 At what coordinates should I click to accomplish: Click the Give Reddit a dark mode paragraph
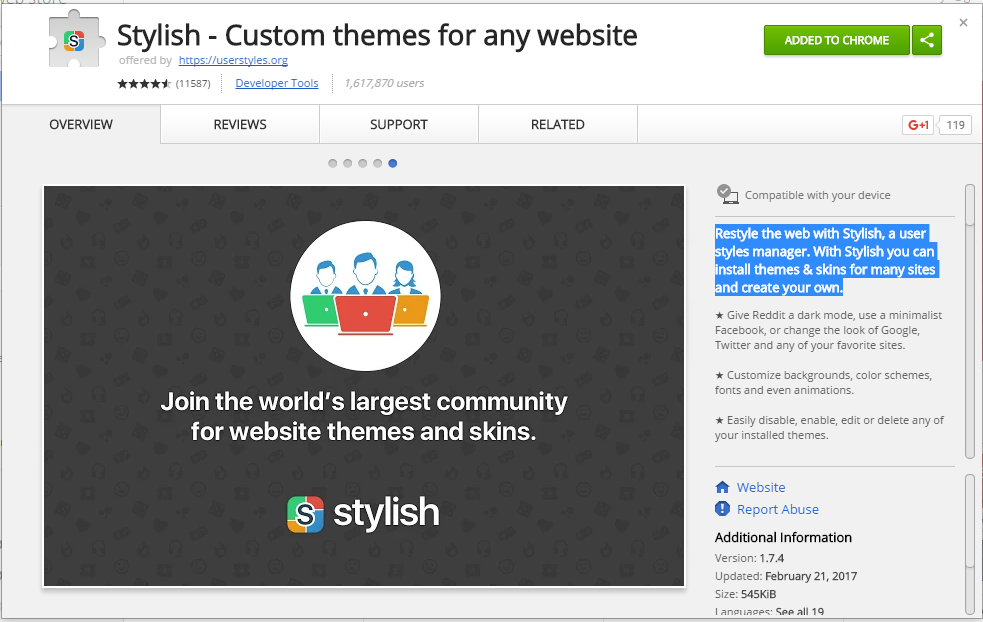(x=828, y=330)
